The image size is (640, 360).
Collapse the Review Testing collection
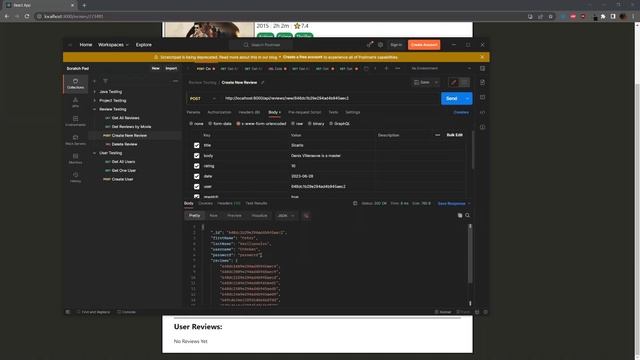click(95, 109)
